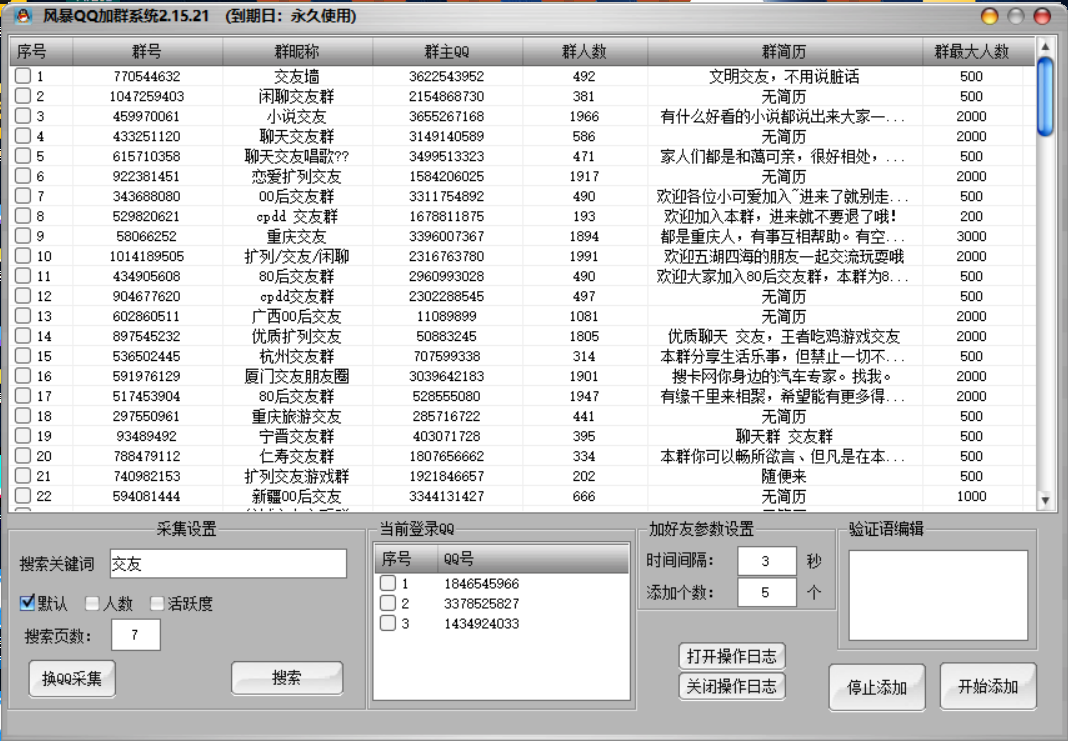This screenshot has height=741, width=1068.
Task: Focus the 添加个数 count field
Action: click(767, 593)
